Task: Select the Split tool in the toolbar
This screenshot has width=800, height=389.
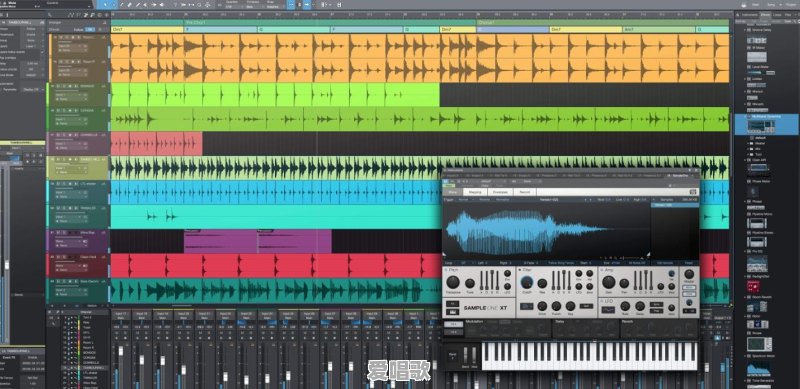Action: [x=121, y=5]
